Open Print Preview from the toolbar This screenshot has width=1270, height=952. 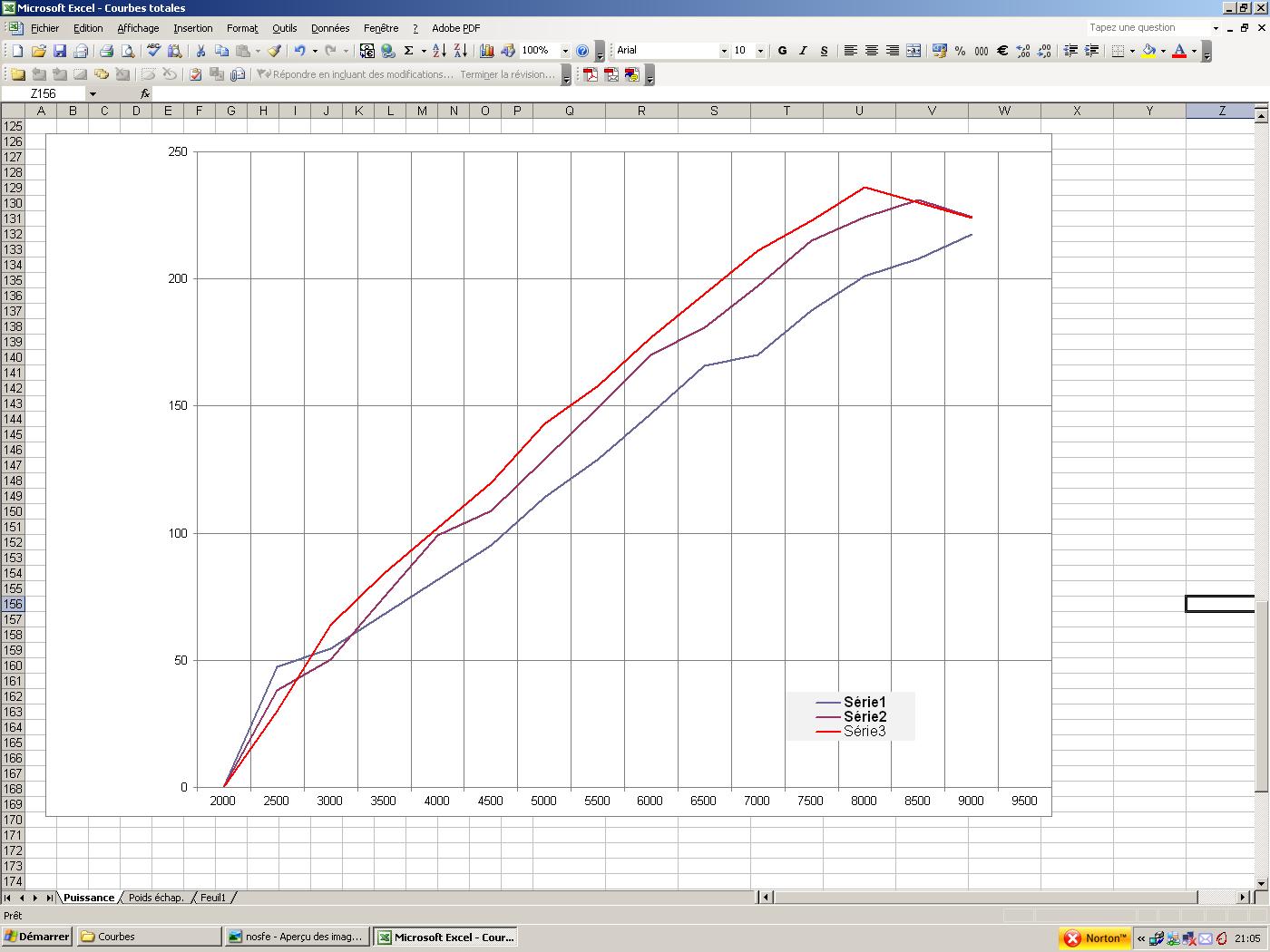128,51
